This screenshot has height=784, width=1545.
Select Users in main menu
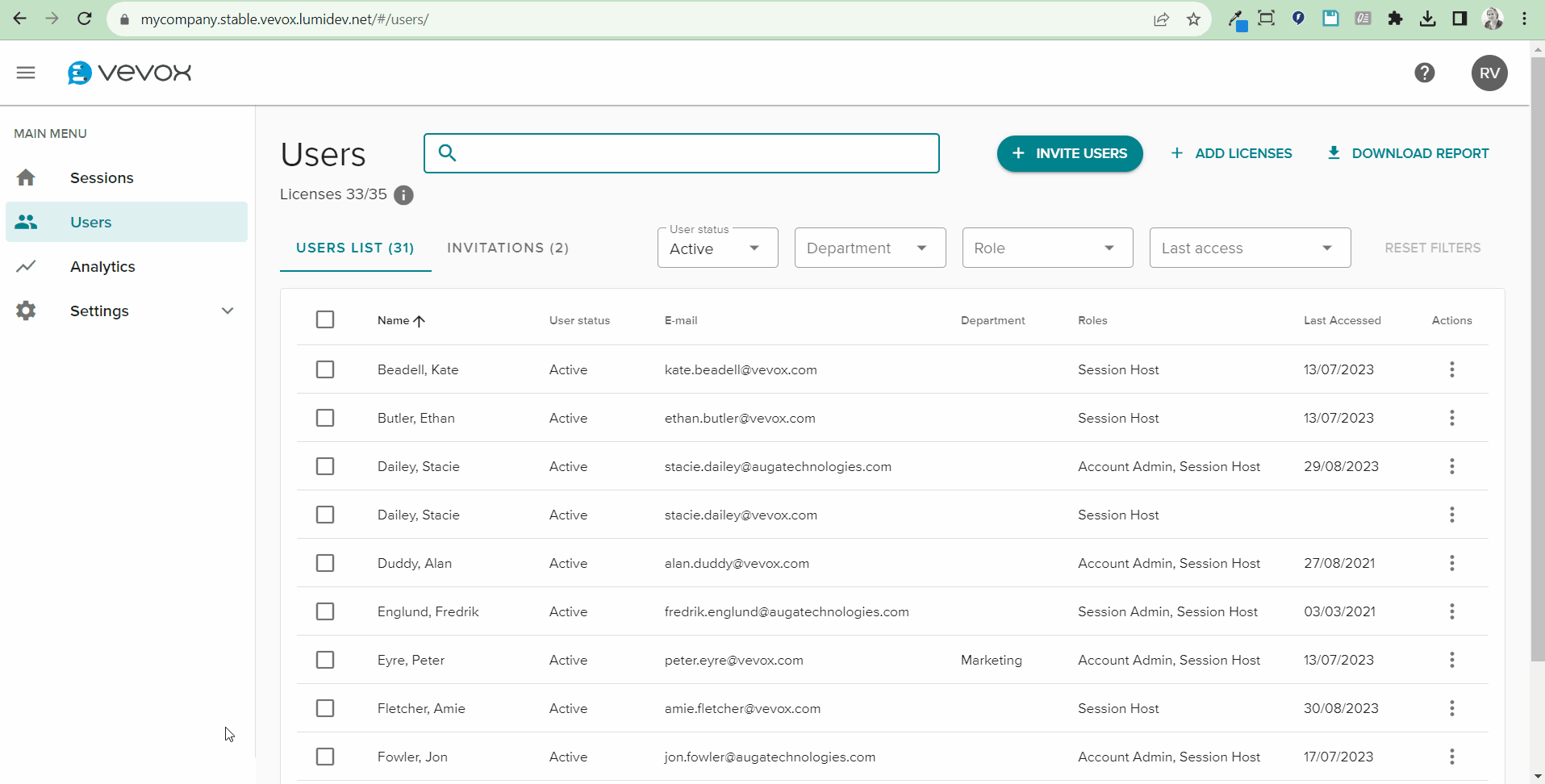click(127, 222)
